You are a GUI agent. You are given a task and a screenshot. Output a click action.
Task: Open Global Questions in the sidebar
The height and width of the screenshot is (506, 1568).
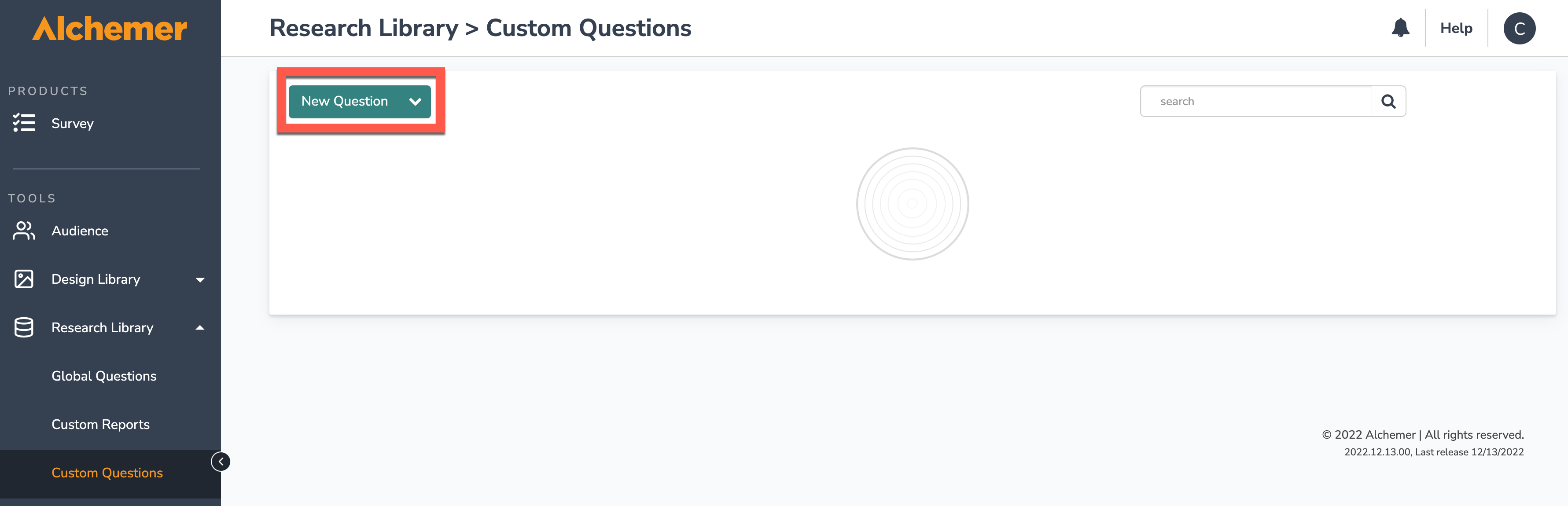[104, 376]
